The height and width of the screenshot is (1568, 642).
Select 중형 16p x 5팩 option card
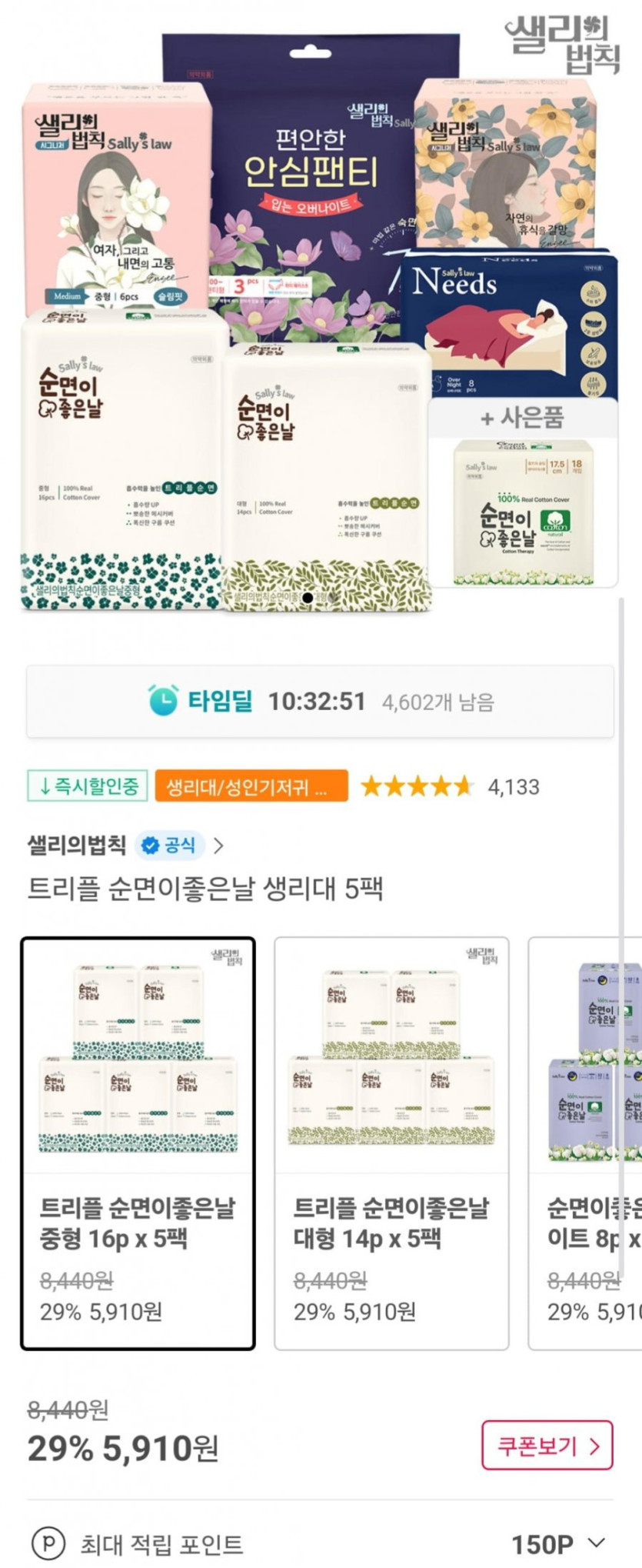click(x=138, y=1143)
